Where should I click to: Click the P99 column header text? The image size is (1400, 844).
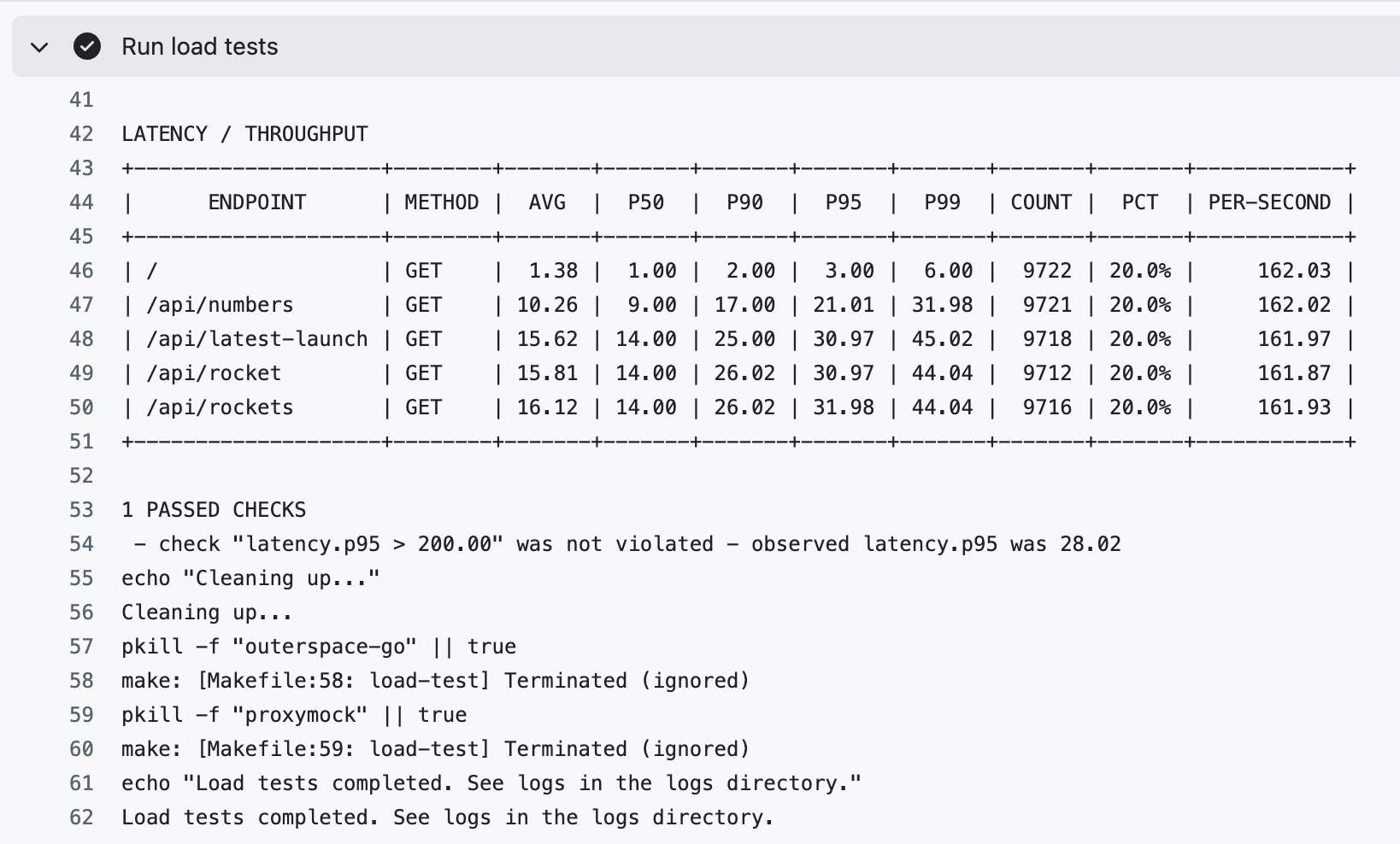[942, 202]
